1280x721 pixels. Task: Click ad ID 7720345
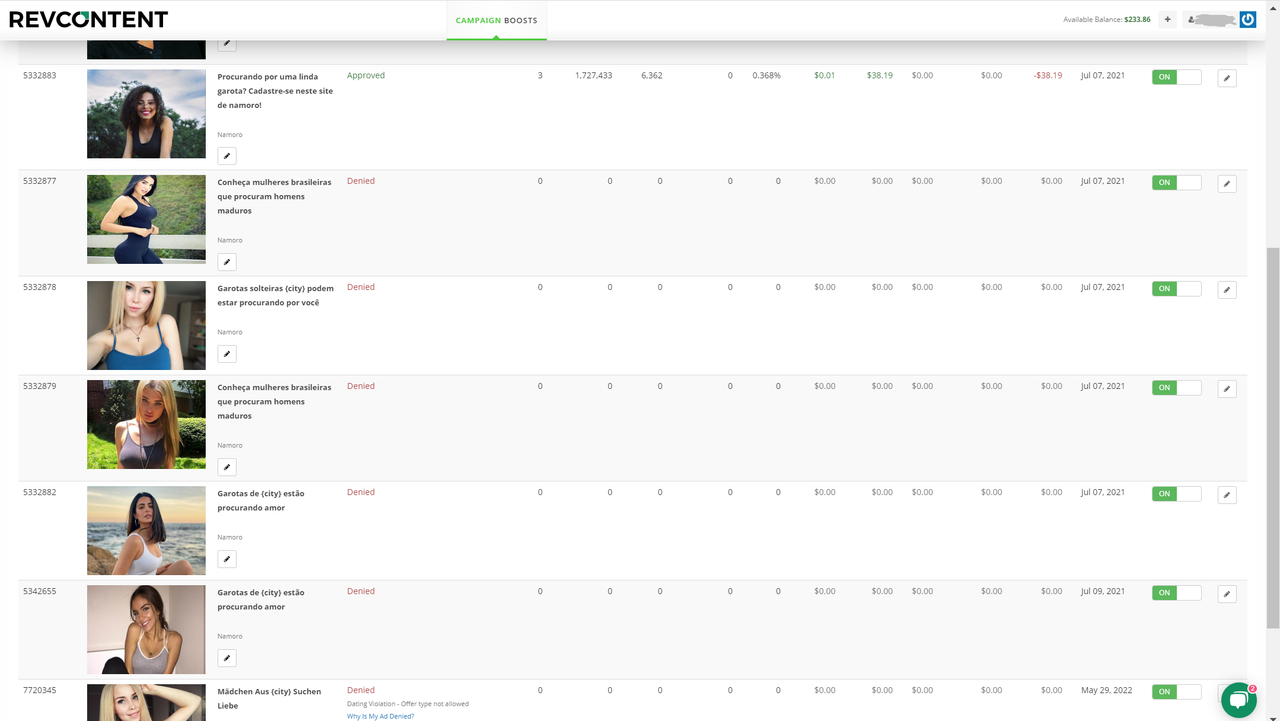[x=40, y=691]
